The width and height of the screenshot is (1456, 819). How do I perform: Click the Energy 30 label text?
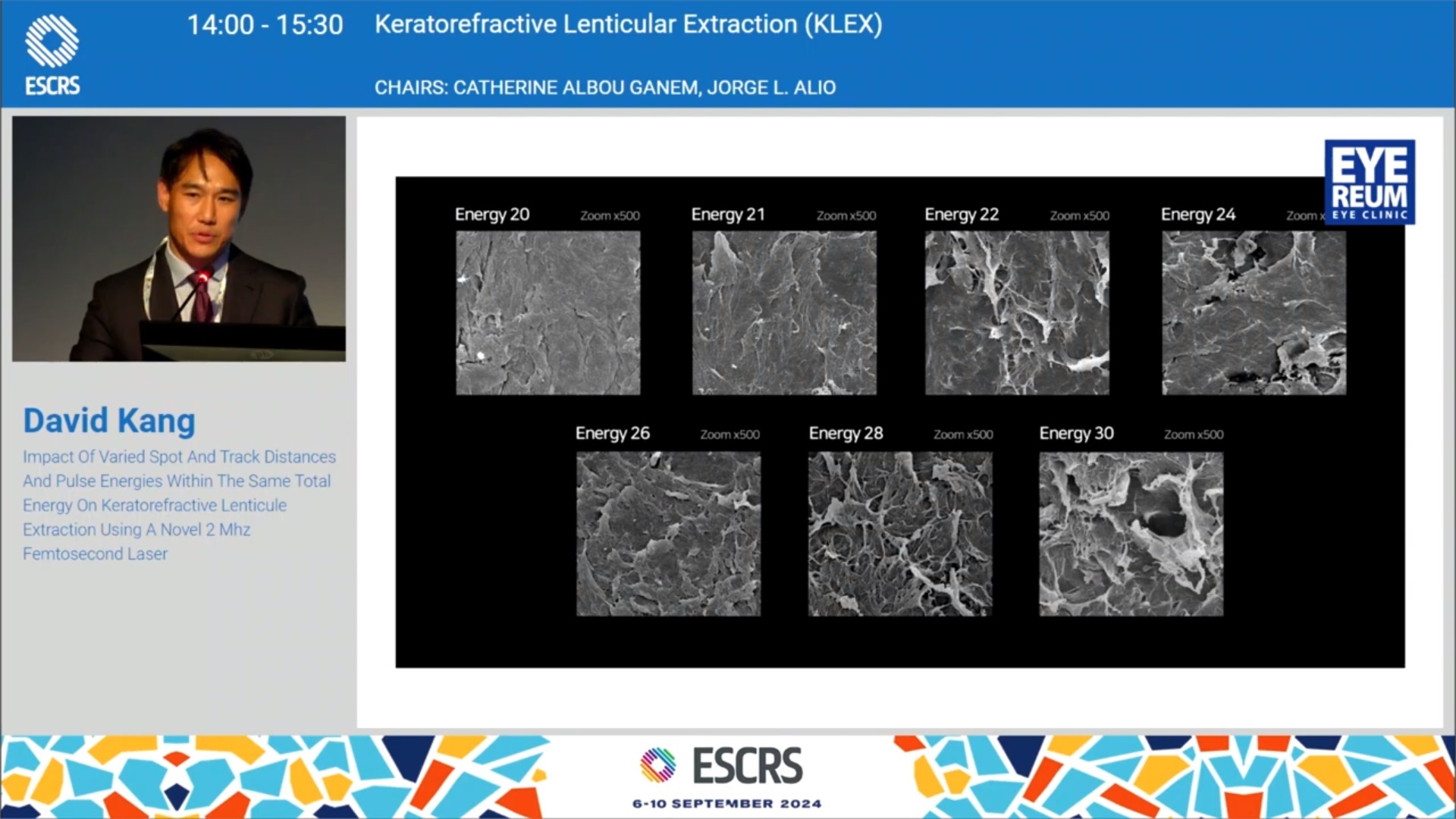1075,433
